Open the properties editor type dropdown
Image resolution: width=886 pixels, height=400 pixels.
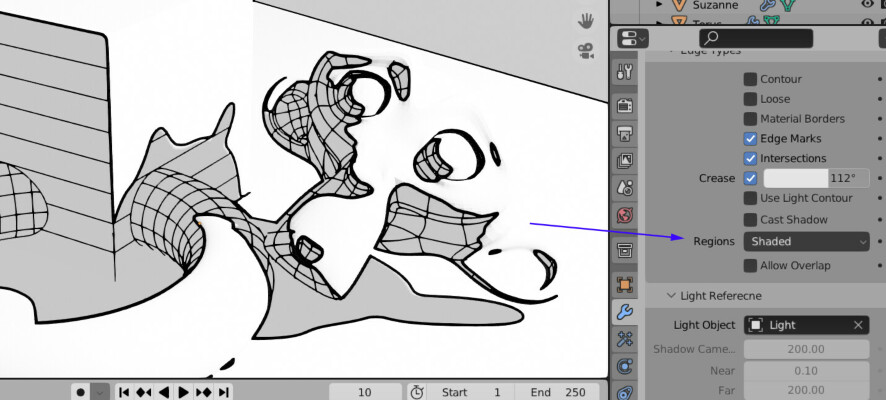[x=633, y=38]
